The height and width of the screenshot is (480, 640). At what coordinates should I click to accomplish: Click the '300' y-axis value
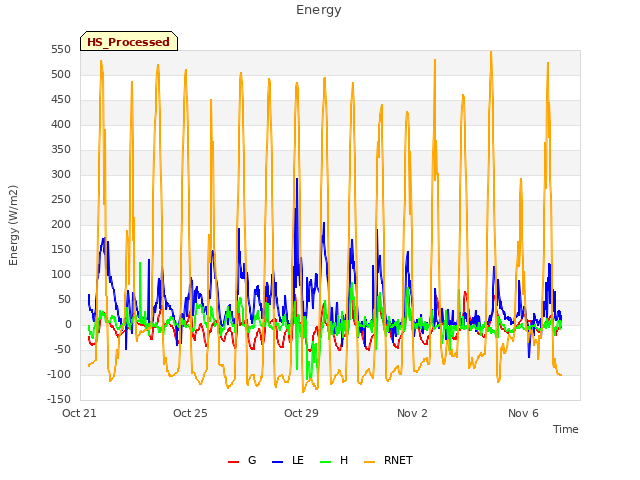tap(61, 175)
